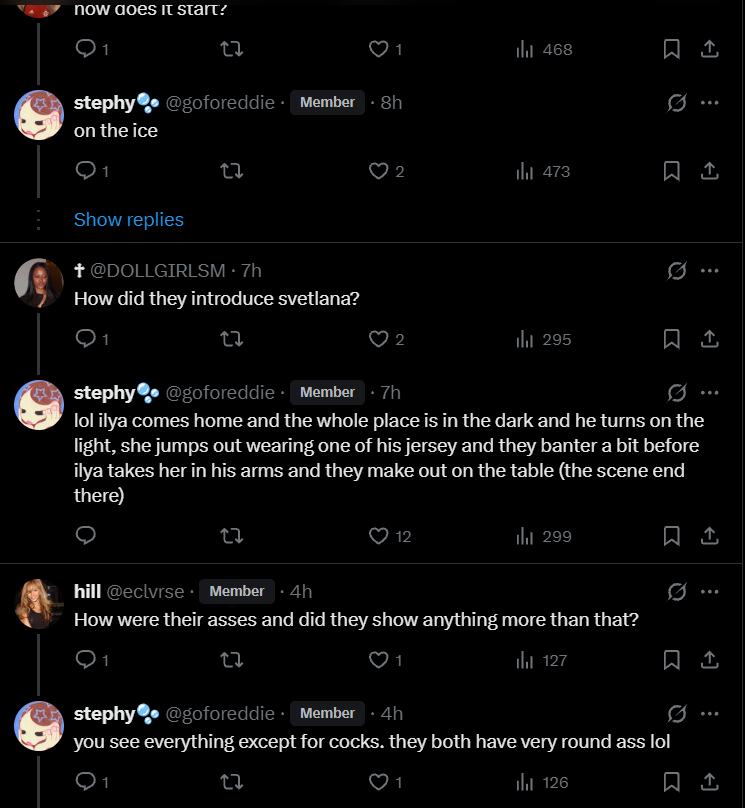Screen dimensions: 745x808
Task: Open more options on DOLLGIRLSM's post
Action: click(709, 270)
